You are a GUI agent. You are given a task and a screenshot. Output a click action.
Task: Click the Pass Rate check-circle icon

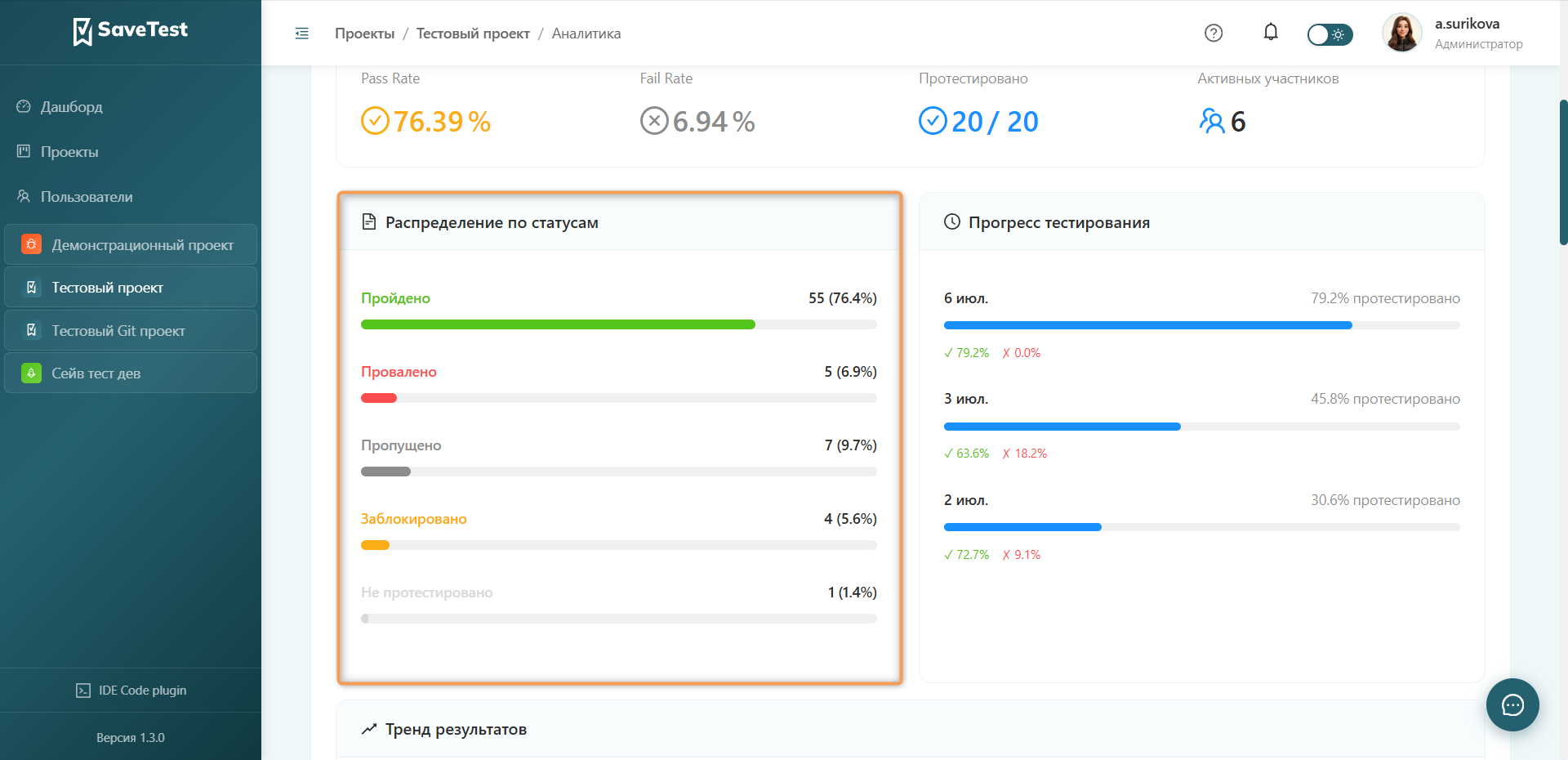point(375,121)
